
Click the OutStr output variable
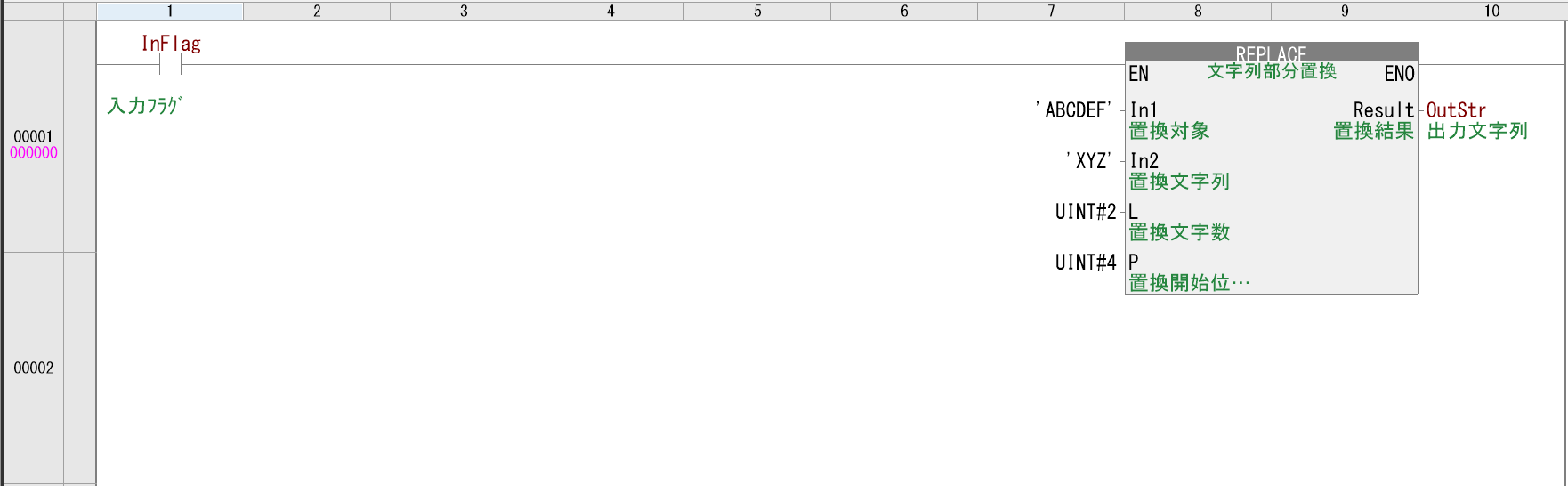coord(1456,110)
